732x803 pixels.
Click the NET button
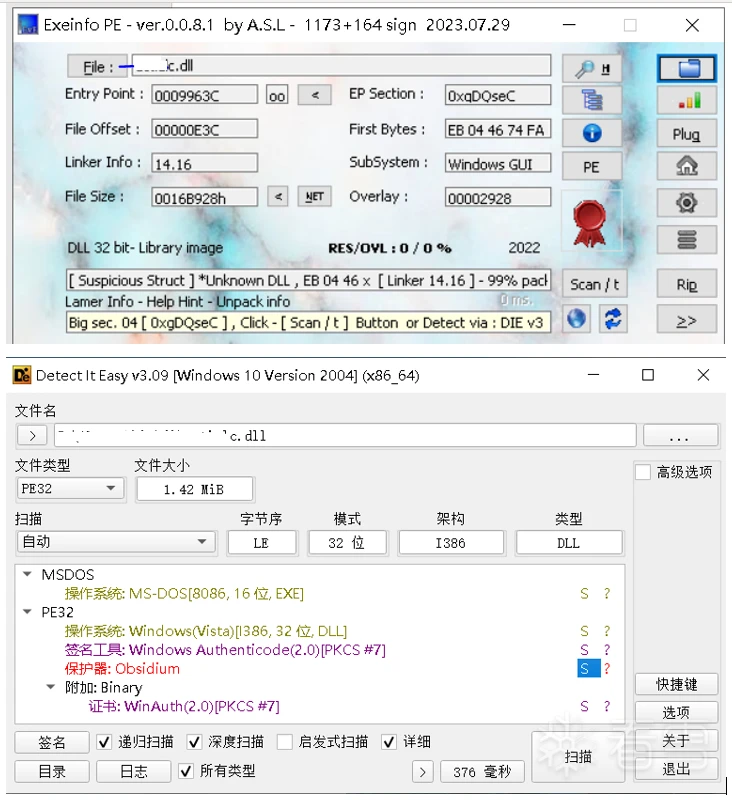315,197
